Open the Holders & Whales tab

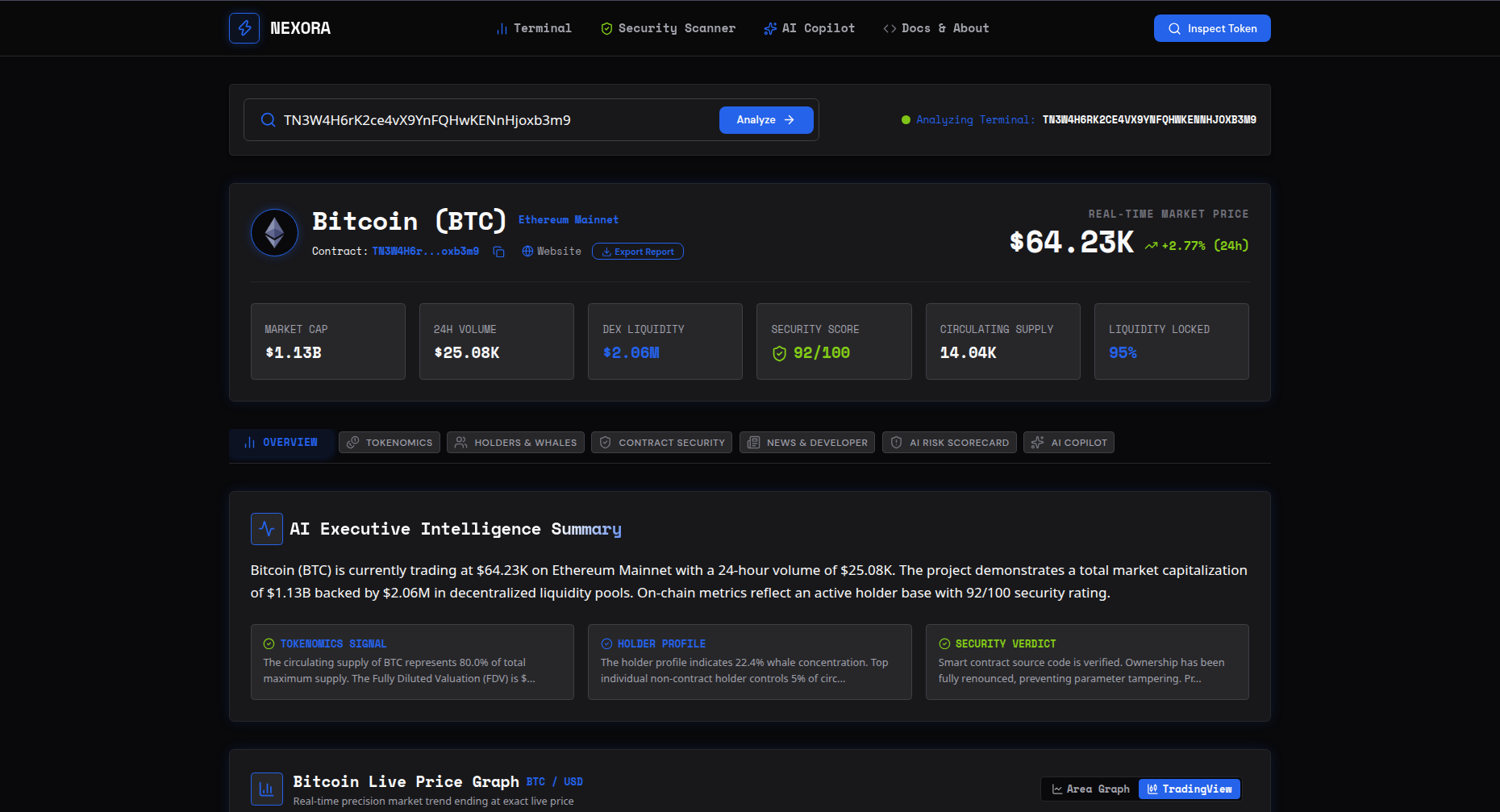516,443
